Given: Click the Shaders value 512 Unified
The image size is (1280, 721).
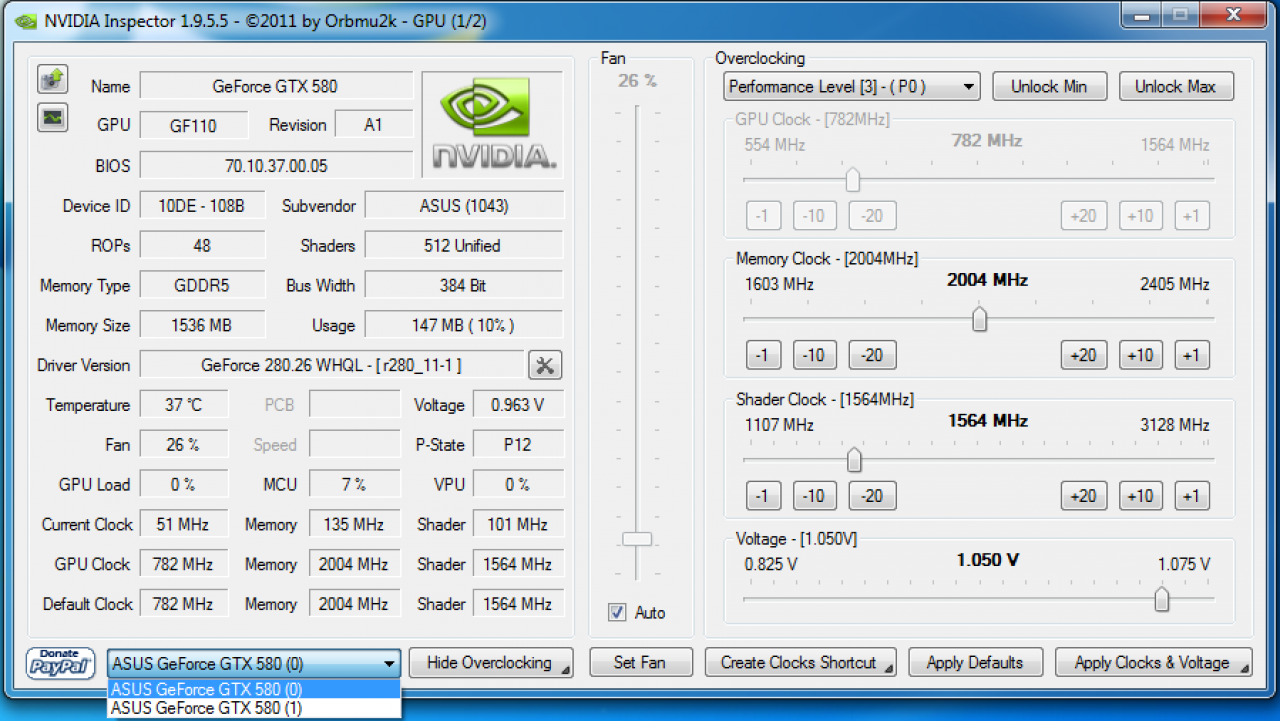Looking at the screenshot, I should (464, 245).
